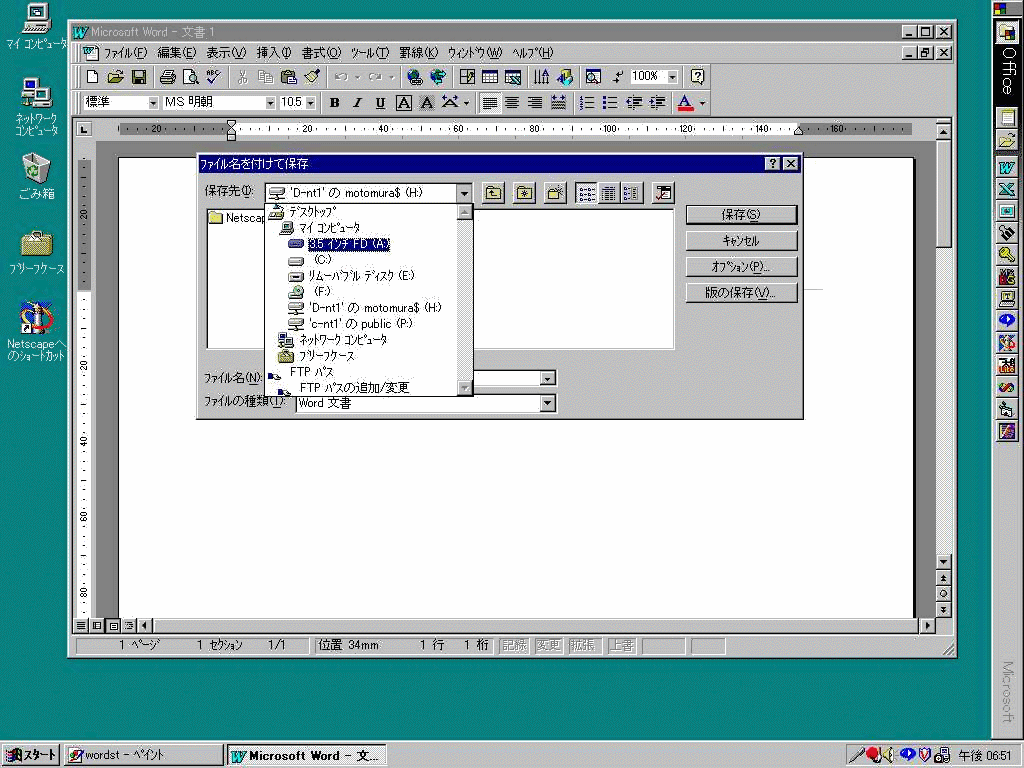
Task: Toggle character shading A button
Action: coord(426,103)
